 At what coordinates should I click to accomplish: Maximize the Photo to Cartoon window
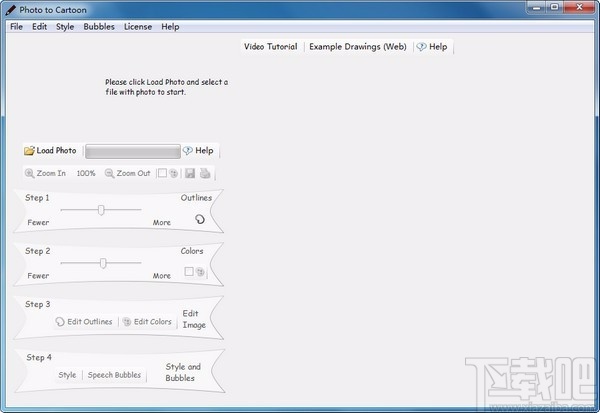(554, 7)
